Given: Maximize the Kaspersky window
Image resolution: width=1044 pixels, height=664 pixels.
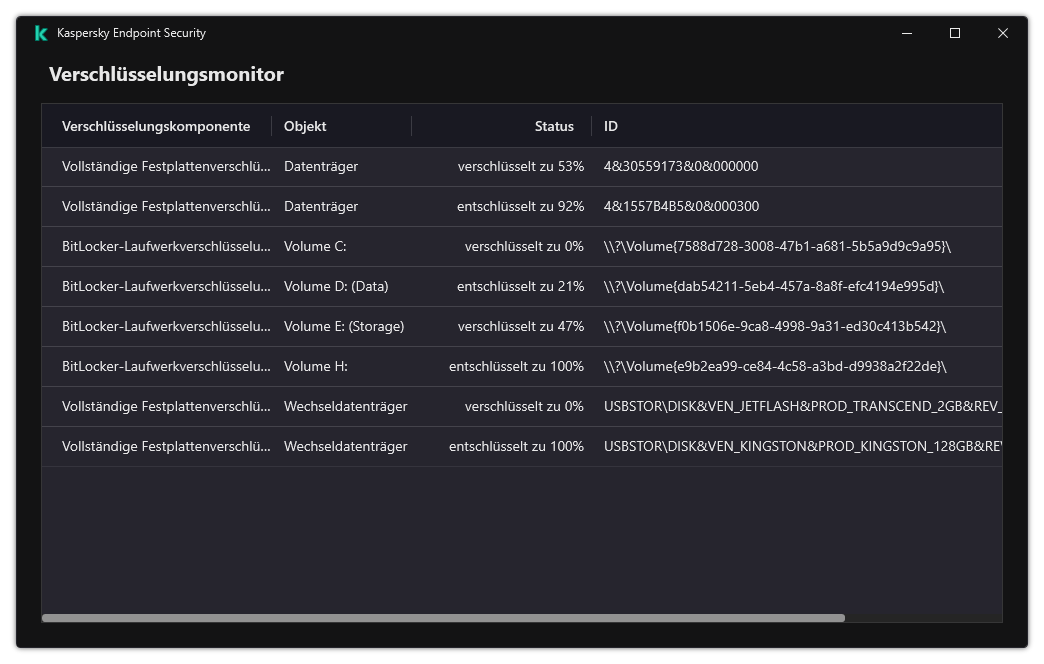Looking at the screenshot, I should tap(955, 33).
